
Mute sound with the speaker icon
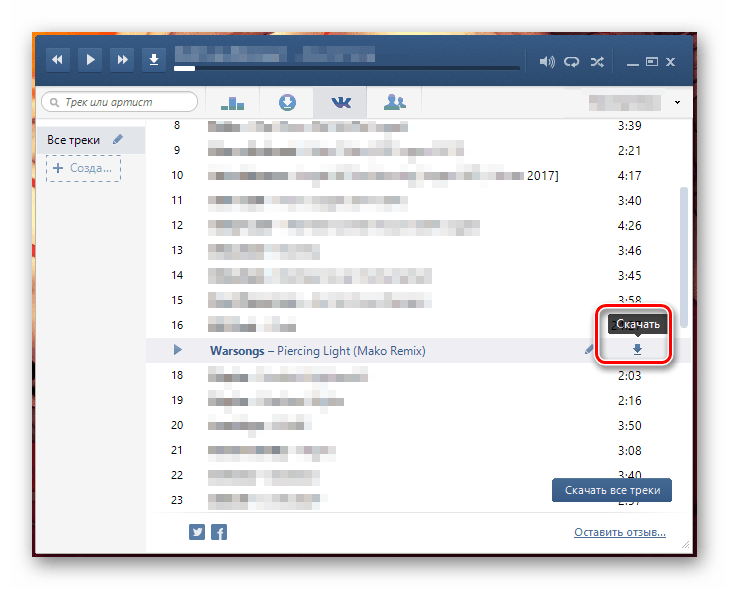click(x=547, y=61)
